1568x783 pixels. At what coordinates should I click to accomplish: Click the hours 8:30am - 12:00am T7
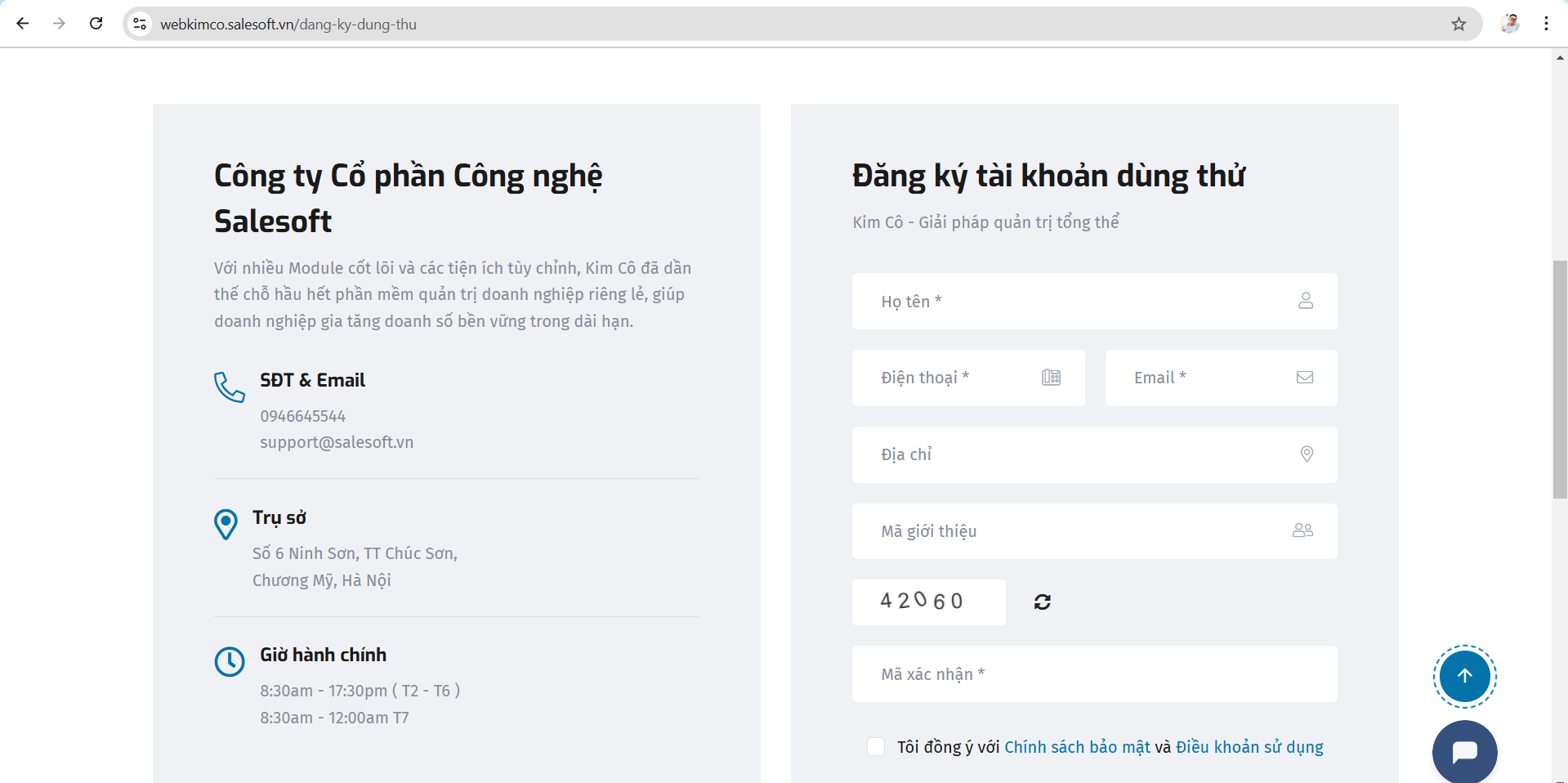point(334,718)
